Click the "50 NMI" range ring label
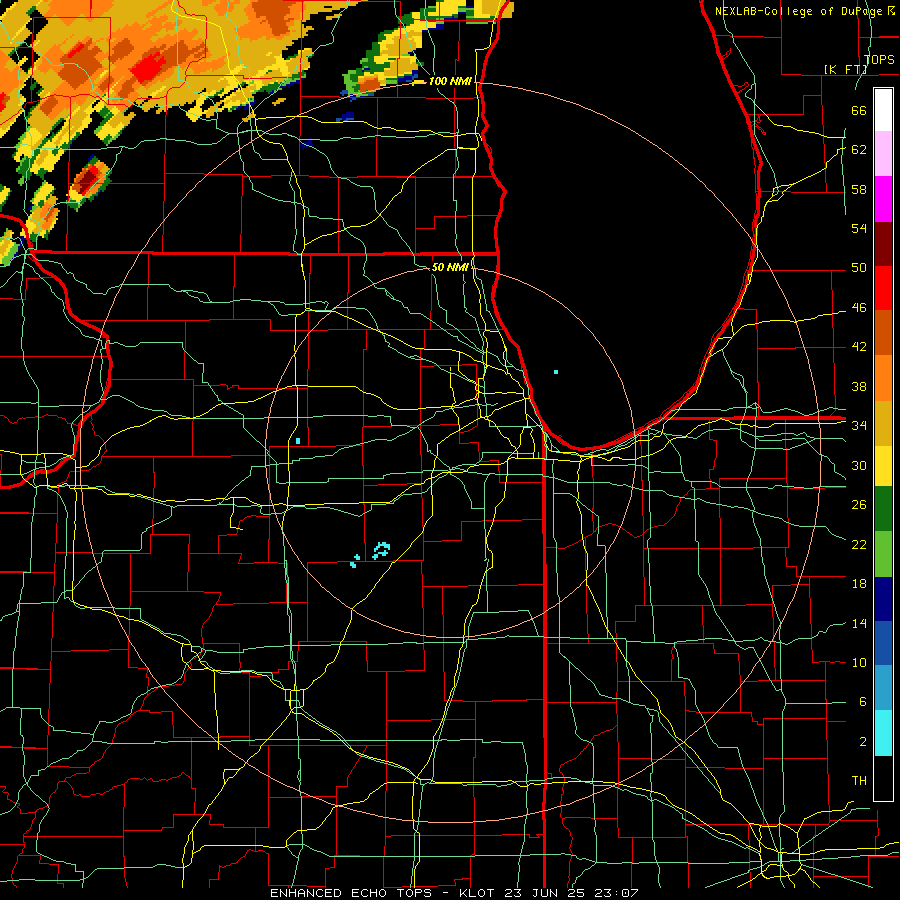 [450, 267]
